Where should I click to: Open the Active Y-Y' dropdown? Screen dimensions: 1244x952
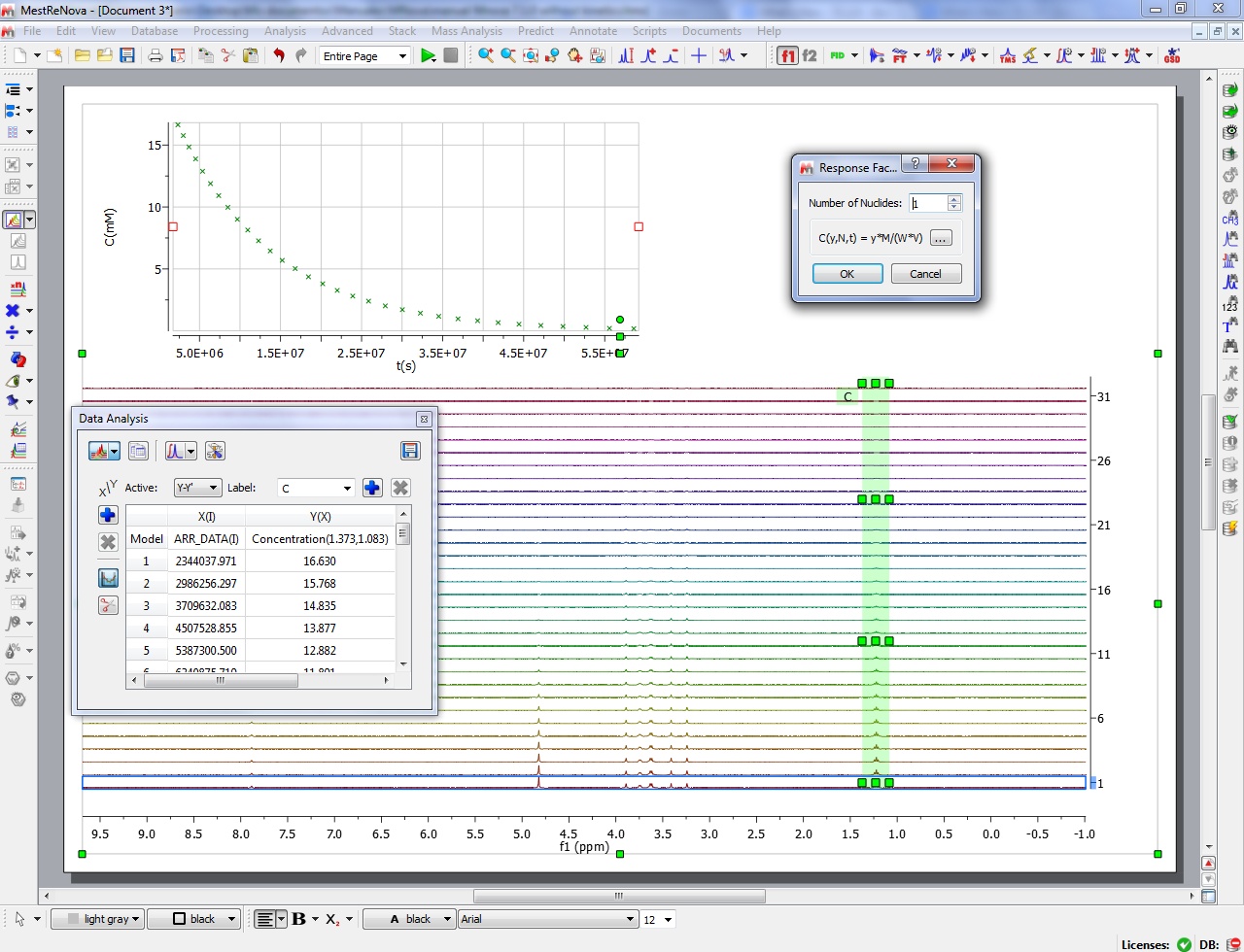(197, 488)
